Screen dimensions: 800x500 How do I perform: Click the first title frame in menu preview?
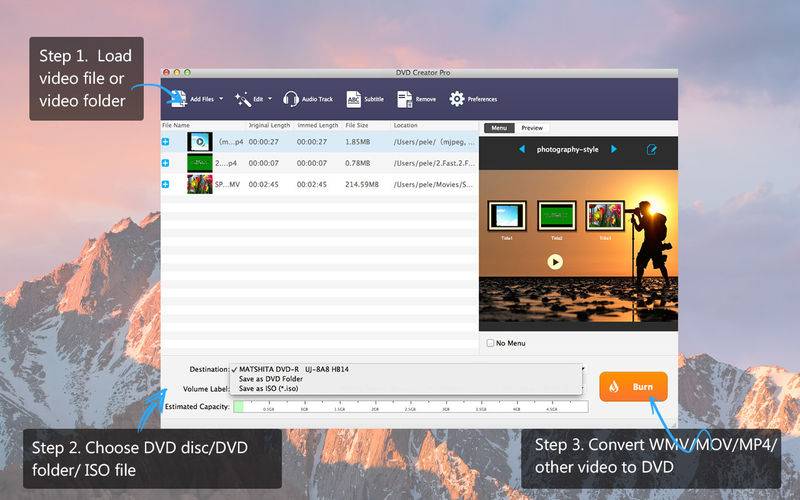[507, 216]
